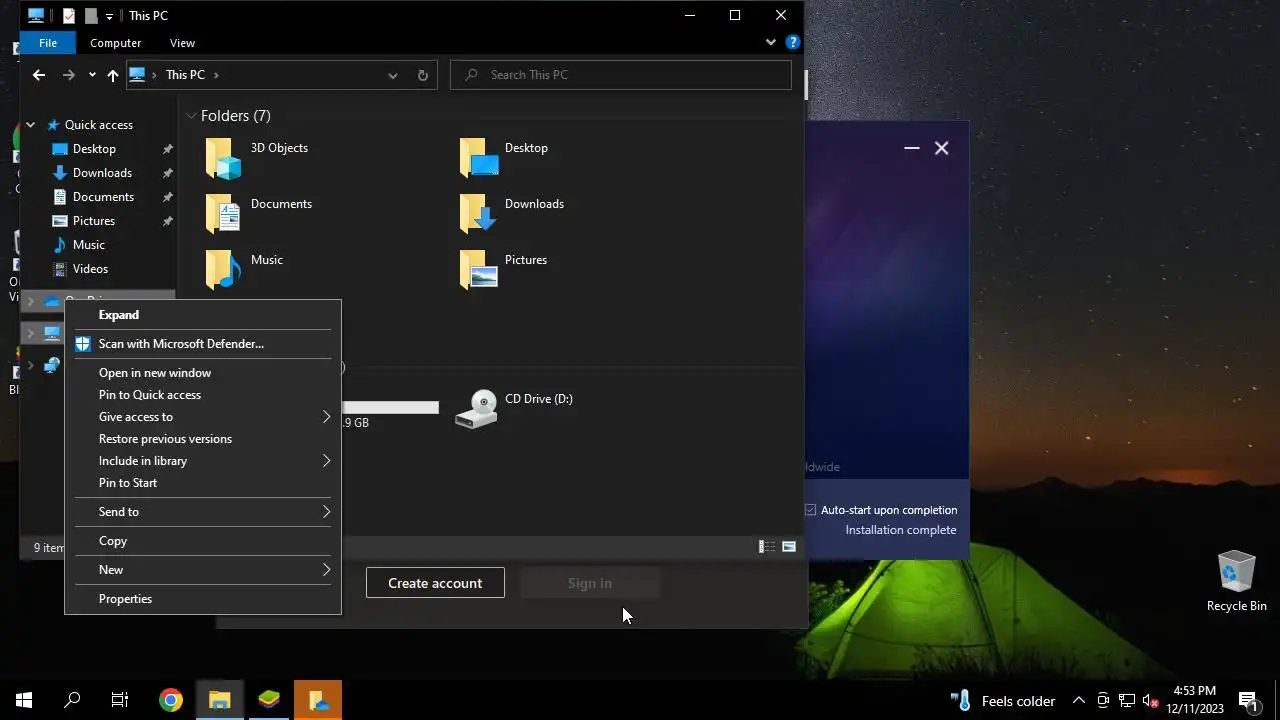Switch to details view layout icon
The width and height of the screenshot is (1280, 720).
[x=767, y=547]
